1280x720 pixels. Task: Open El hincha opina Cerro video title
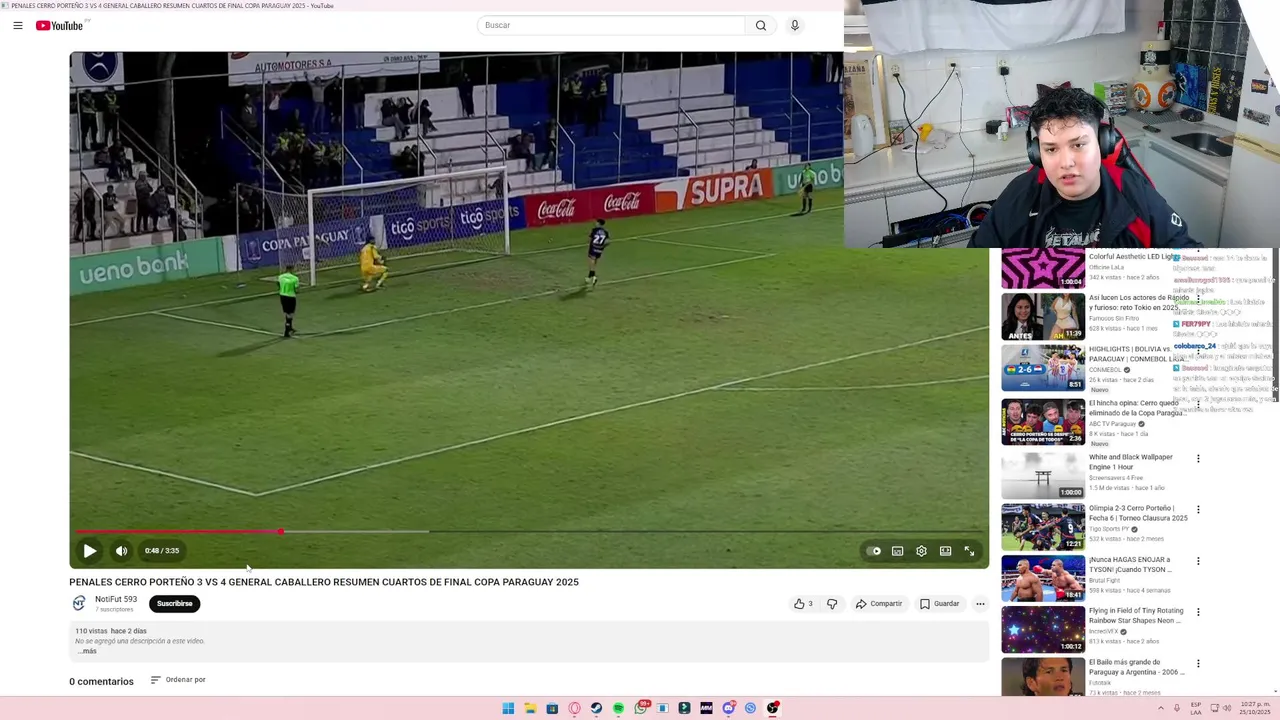click(1137, 408)
